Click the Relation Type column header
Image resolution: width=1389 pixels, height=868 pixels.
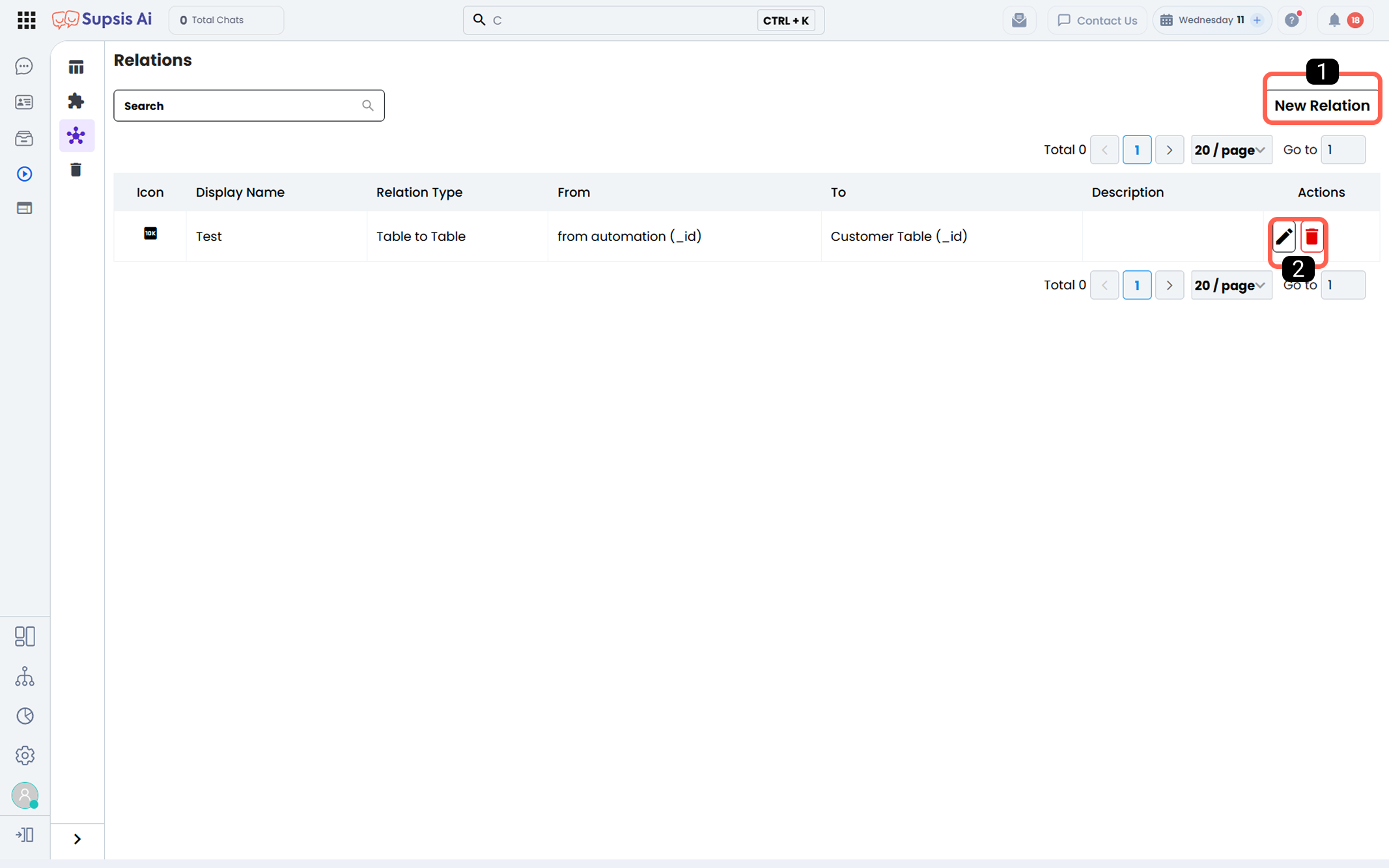[419, 192]
